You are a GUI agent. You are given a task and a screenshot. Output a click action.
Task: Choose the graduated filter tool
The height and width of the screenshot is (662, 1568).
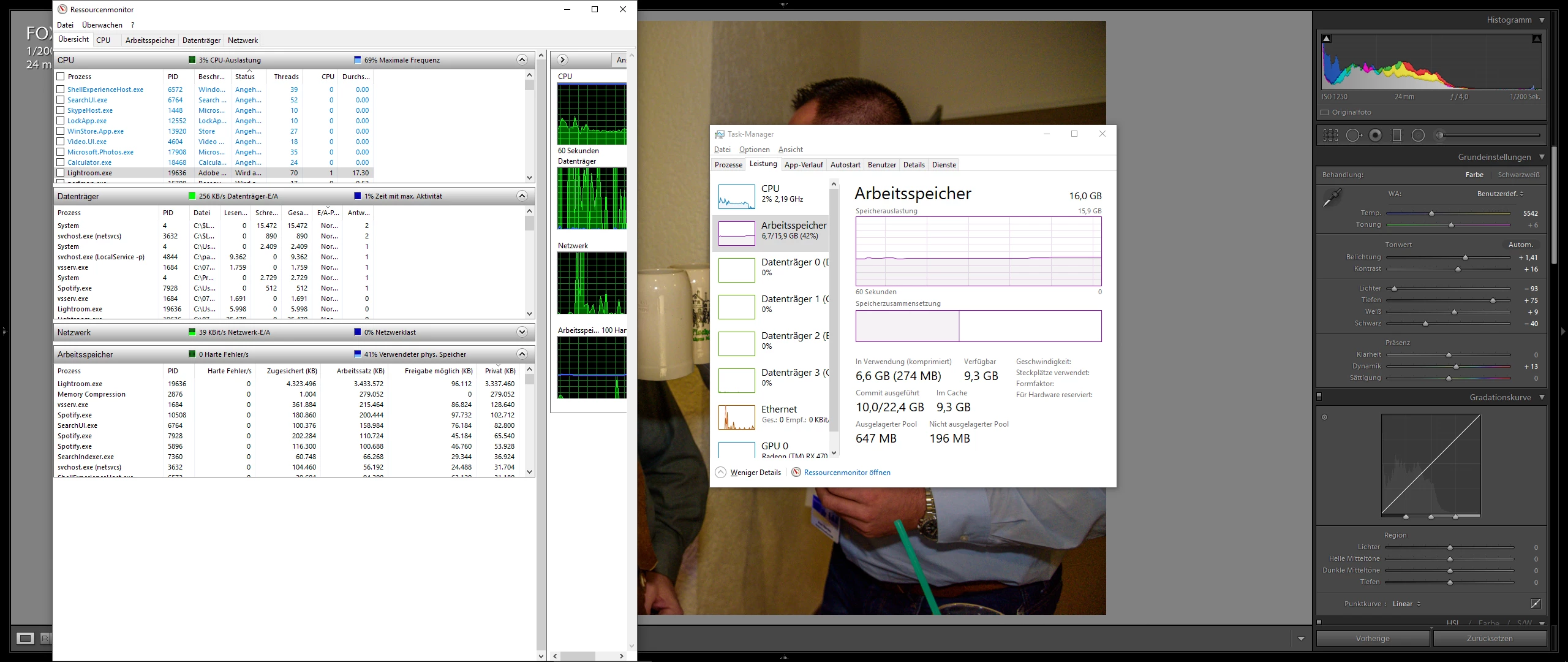click(x=1396, y=135)
